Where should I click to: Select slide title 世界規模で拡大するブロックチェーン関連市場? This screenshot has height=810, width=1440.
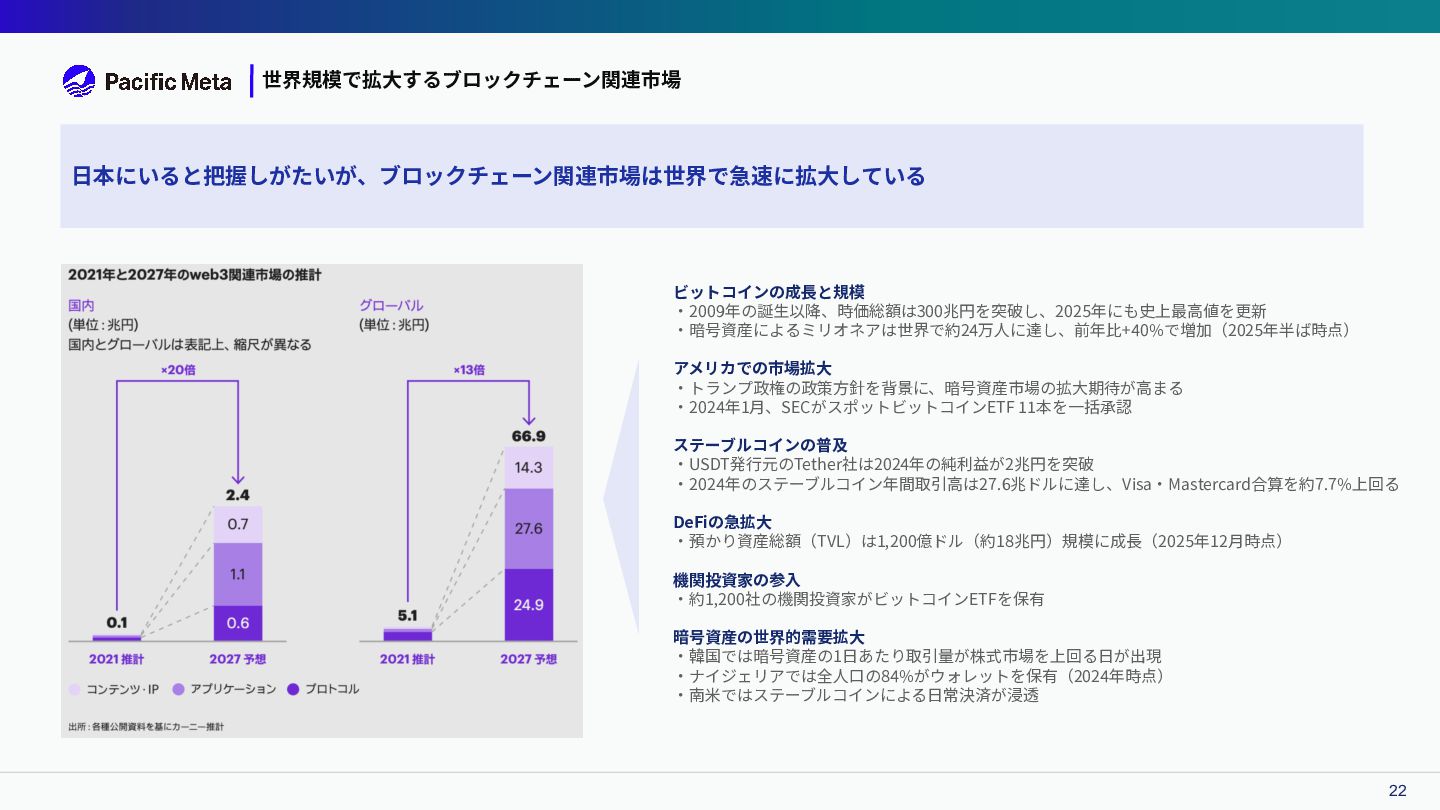pos(472,80)
